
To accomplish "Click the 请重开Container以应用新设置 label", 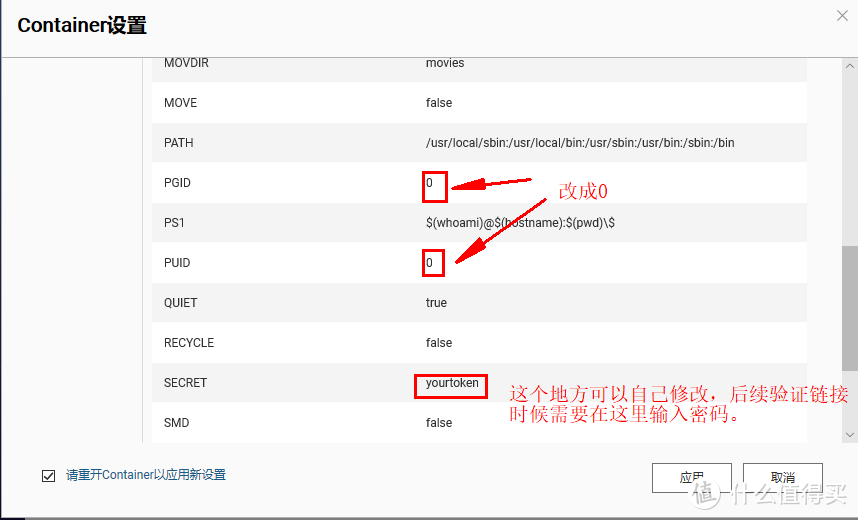I will (146, 475).
